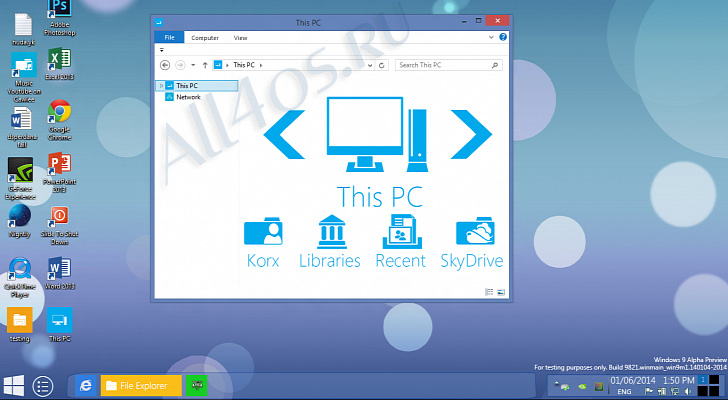This screenshot has width=728, height=400.
Task: Select the hidayk text file on desktop
Action: (23, 29)
